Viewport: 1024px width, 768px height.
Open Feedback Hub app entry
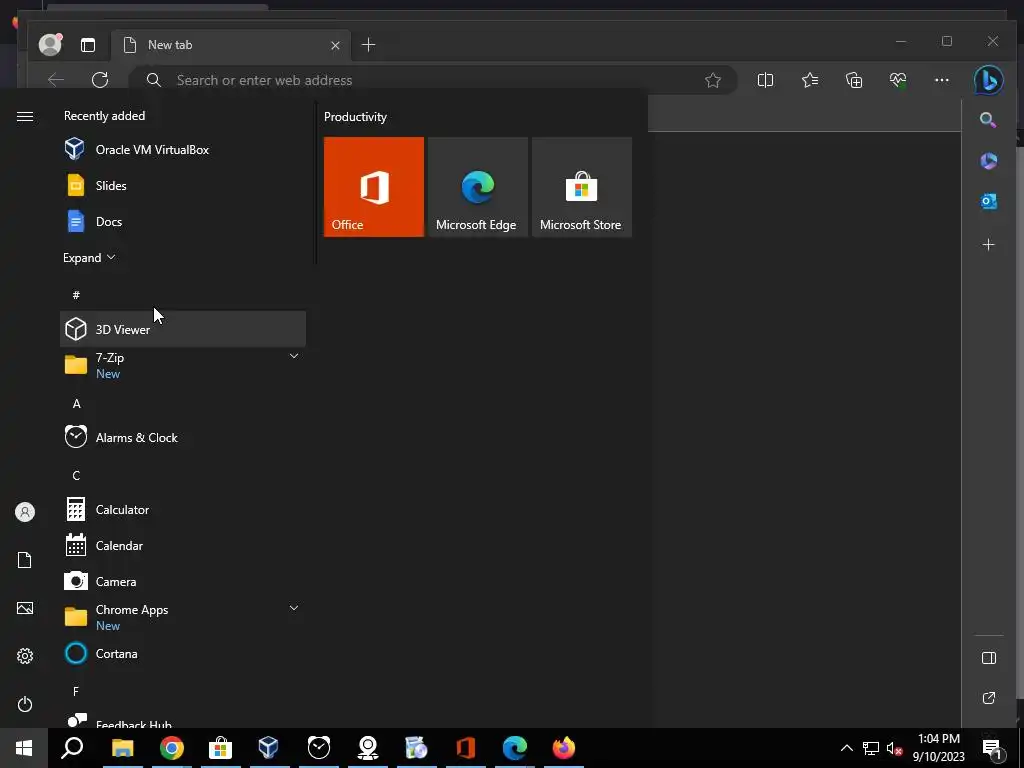click(x=183, y=720)
